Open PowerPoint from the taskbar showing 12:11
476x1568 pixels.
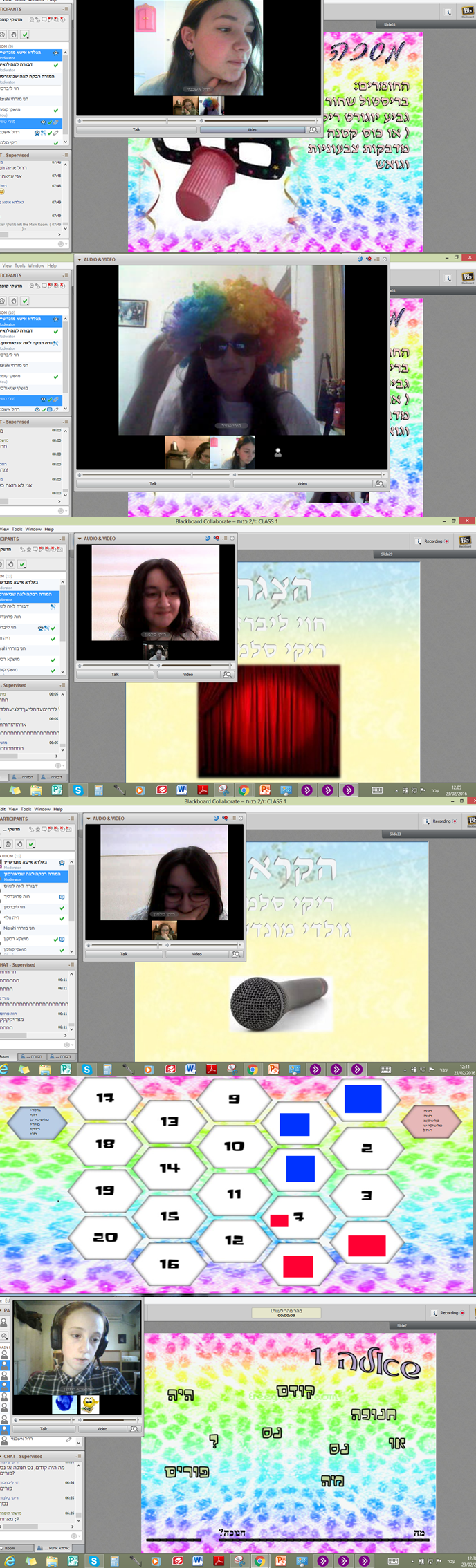coord(273,1070)
